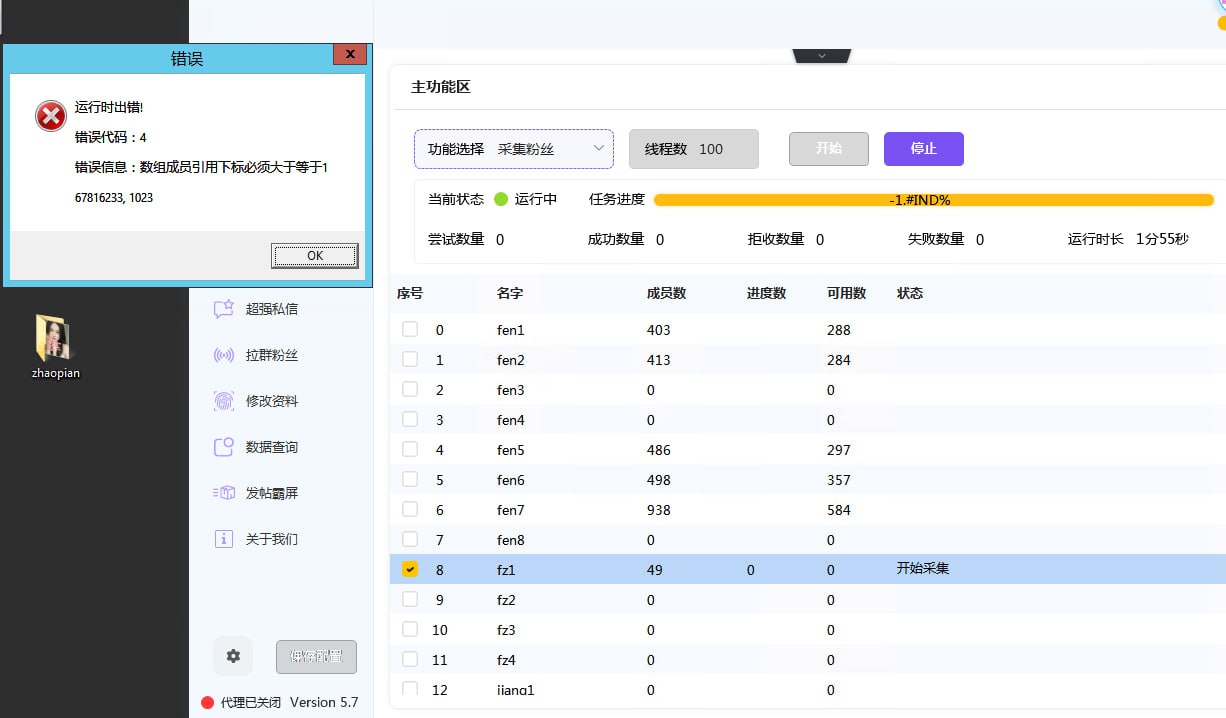
Task: Click the 拉群粉丝 broadcast icon
Action: click(x=224, y=355)
